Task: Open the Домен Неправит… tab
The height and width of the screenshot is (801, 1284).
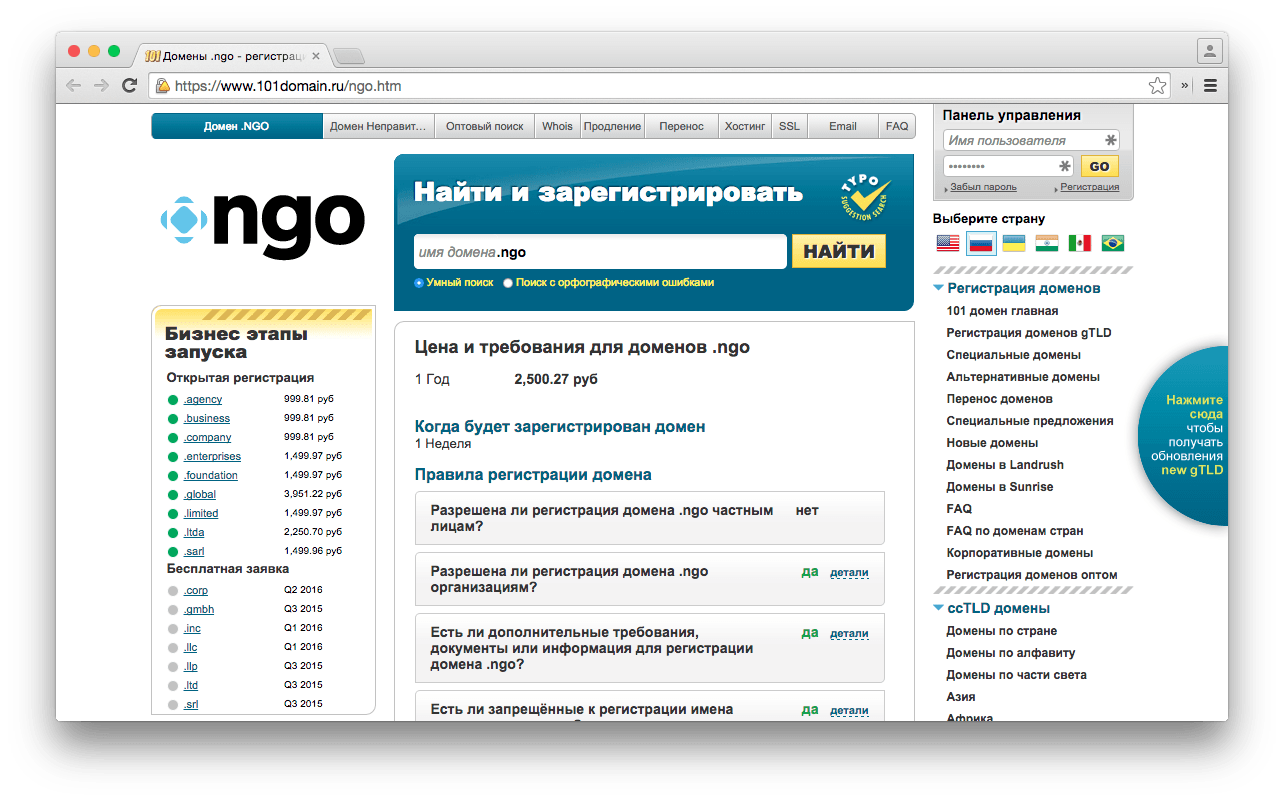Action: pos(378,126)
